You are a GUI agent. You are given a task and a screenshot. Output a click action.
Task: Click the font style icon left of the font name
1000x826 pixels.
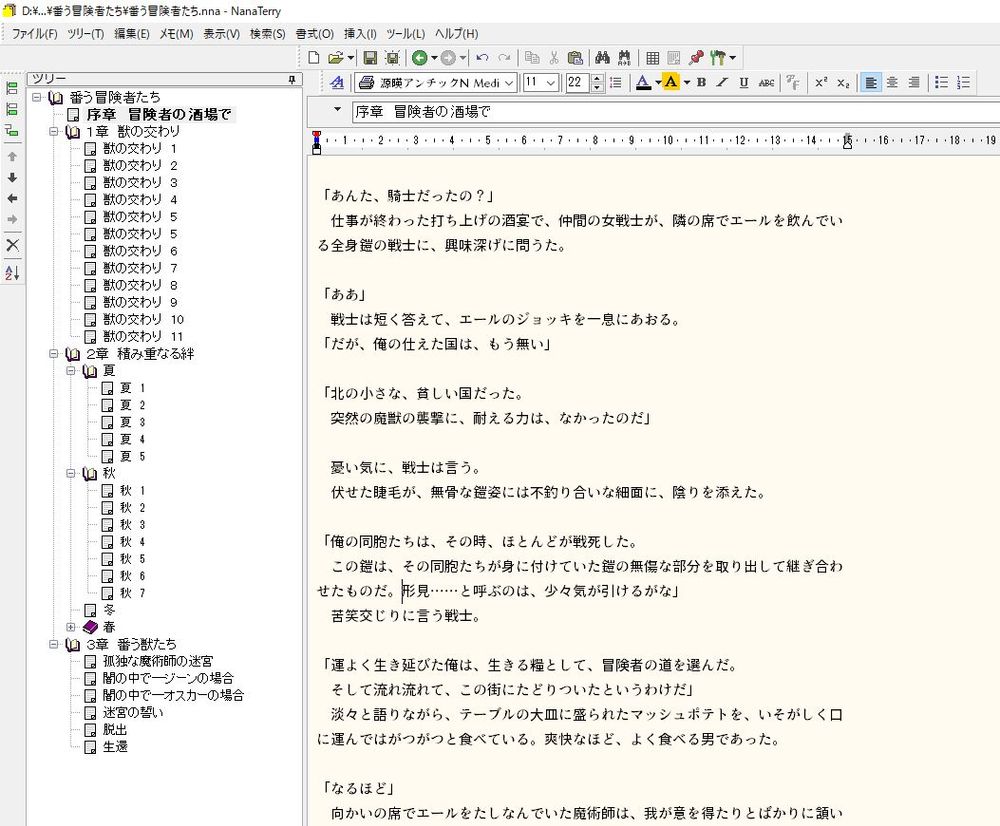pyautogui.click(x=337, y=82)
